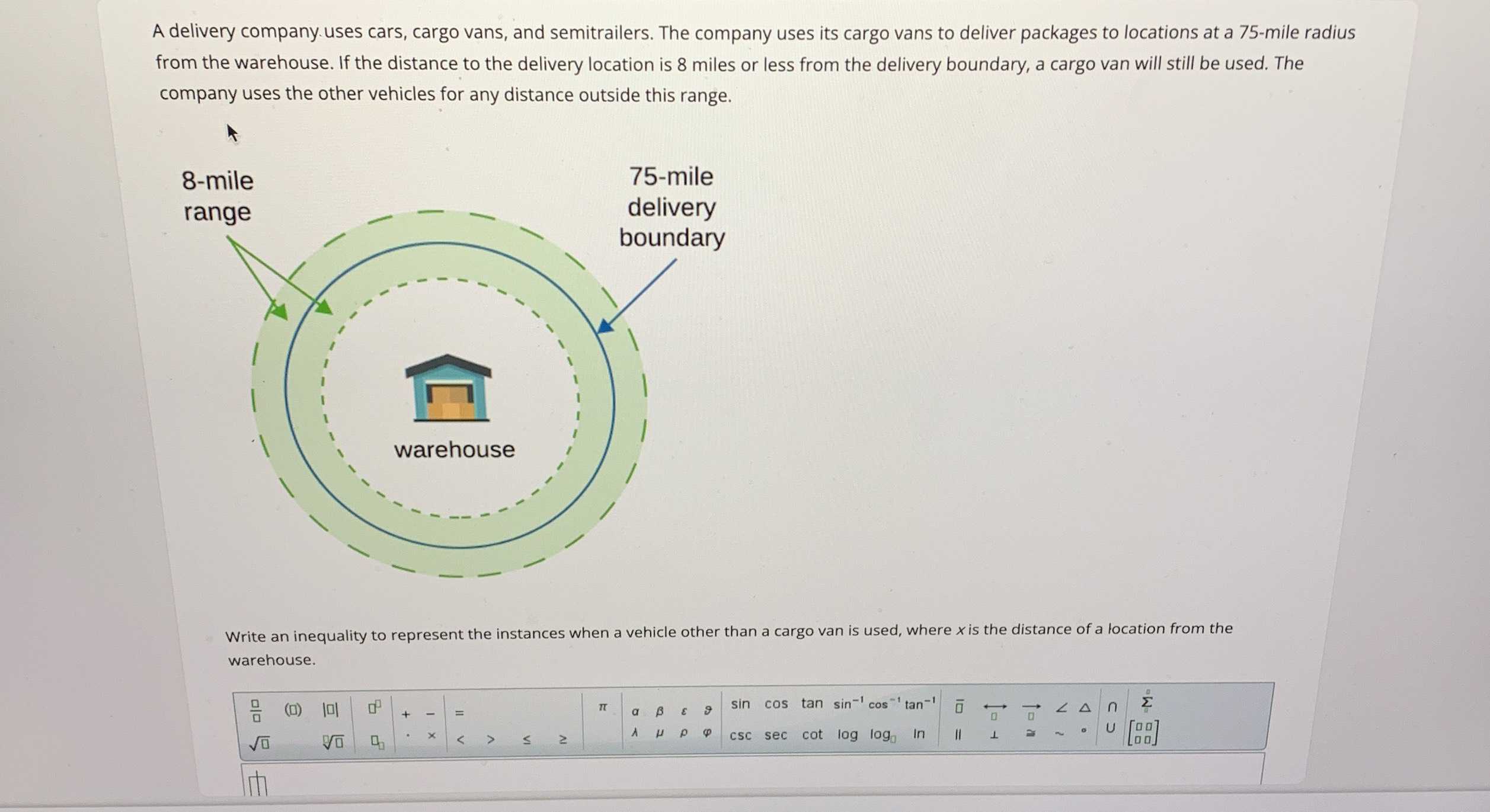Click the pi symbol toolbar item
This screenshot has width=1490, height=812.
point(602,707)
